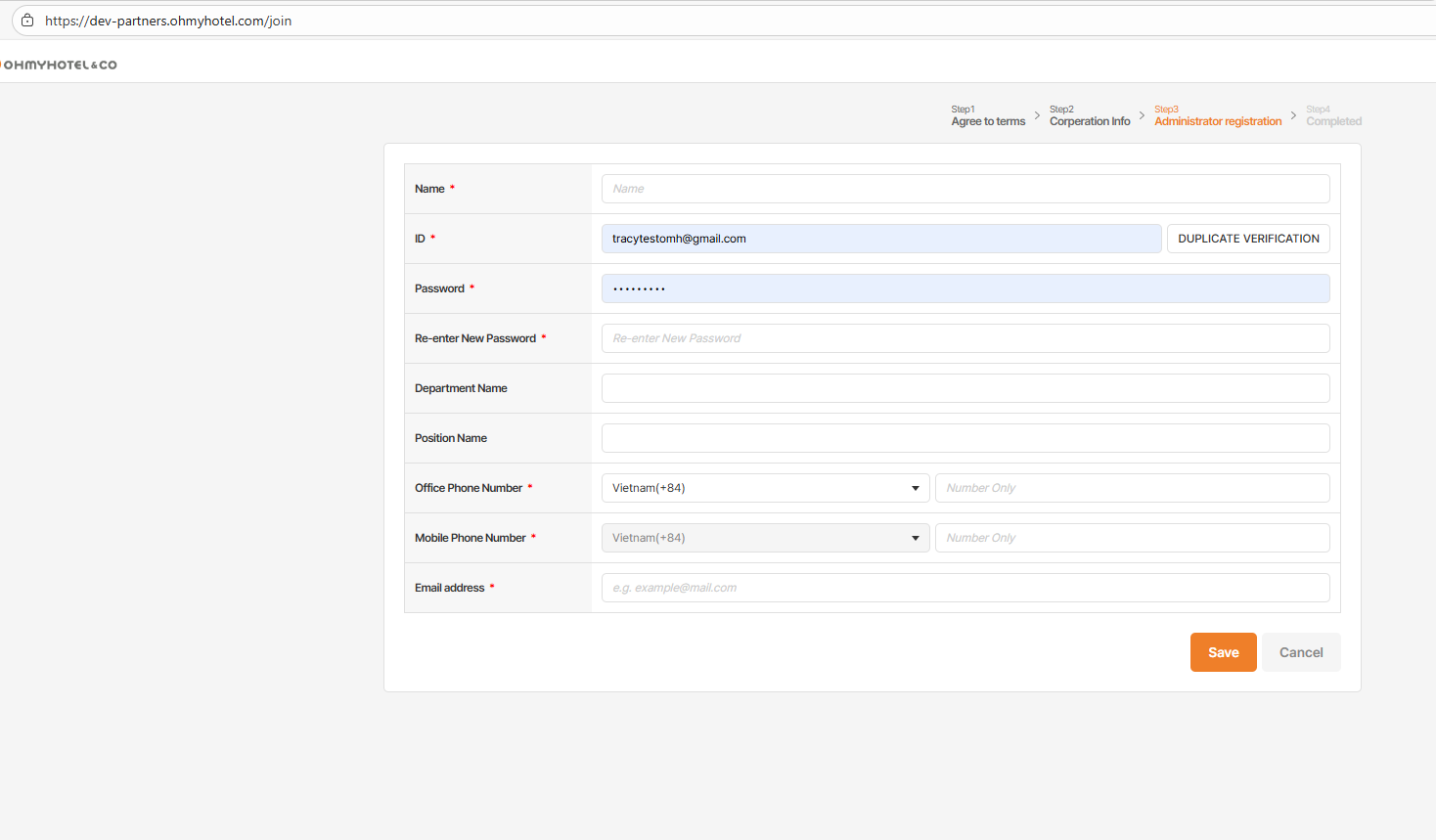Cancel the registration form
Viewport: 1436px width, 840px height.
coord(1301,652)
